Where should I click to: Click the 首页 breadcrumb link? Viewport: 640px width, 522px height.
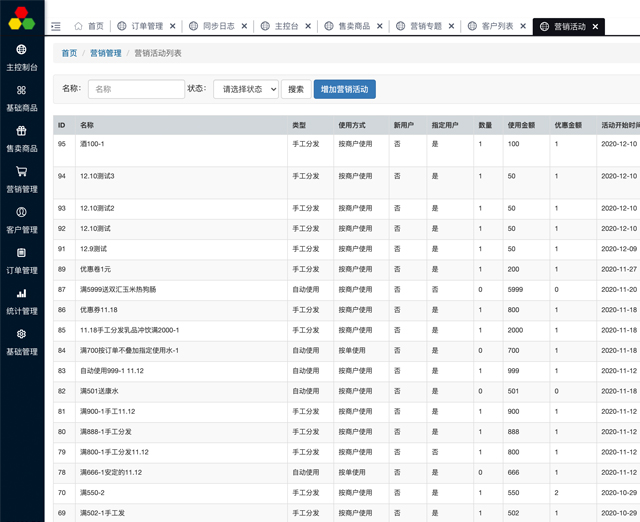pos(69,53)
